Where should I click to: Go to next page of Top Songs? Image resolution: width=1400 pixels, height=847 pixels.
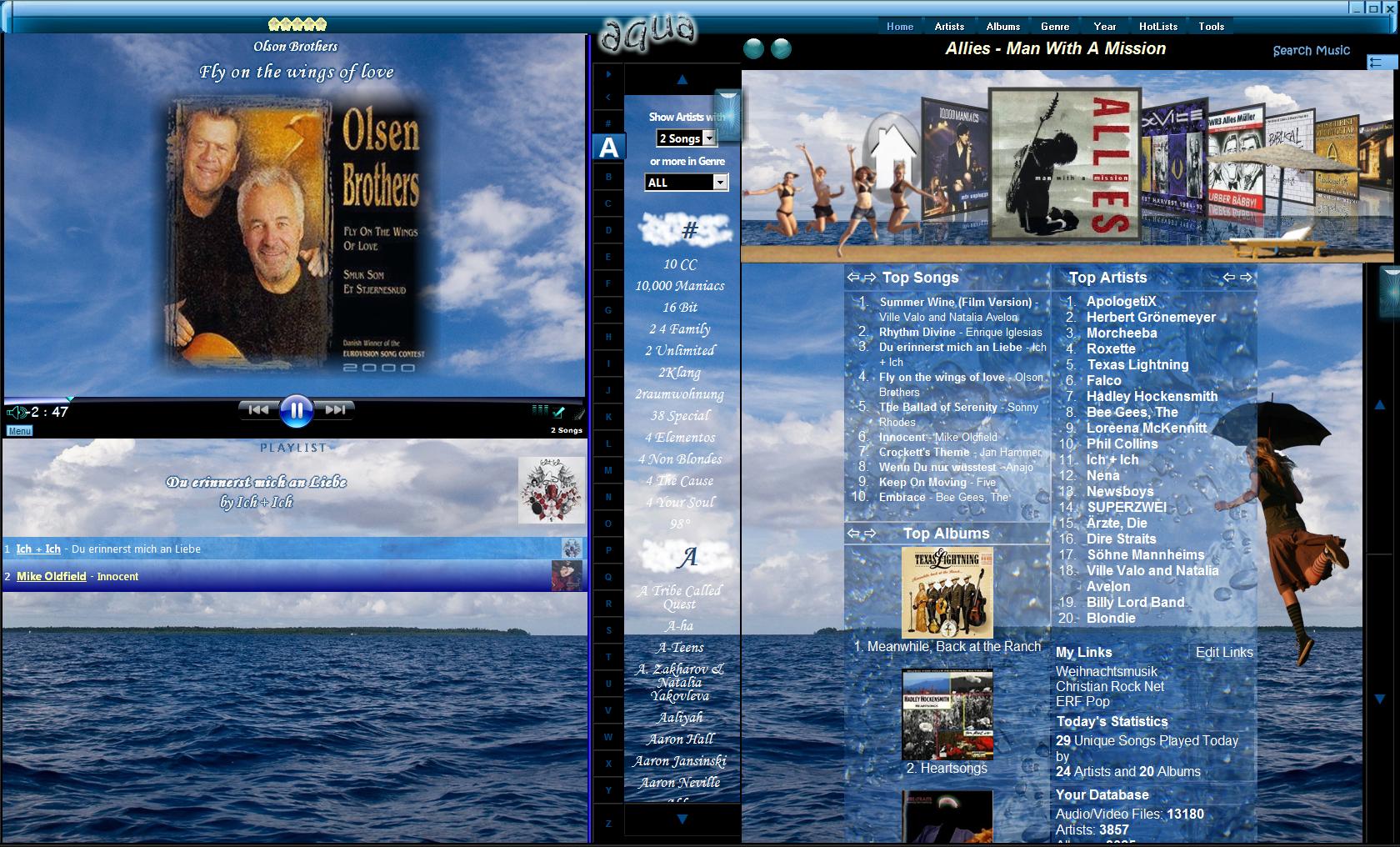click(869, 278)
